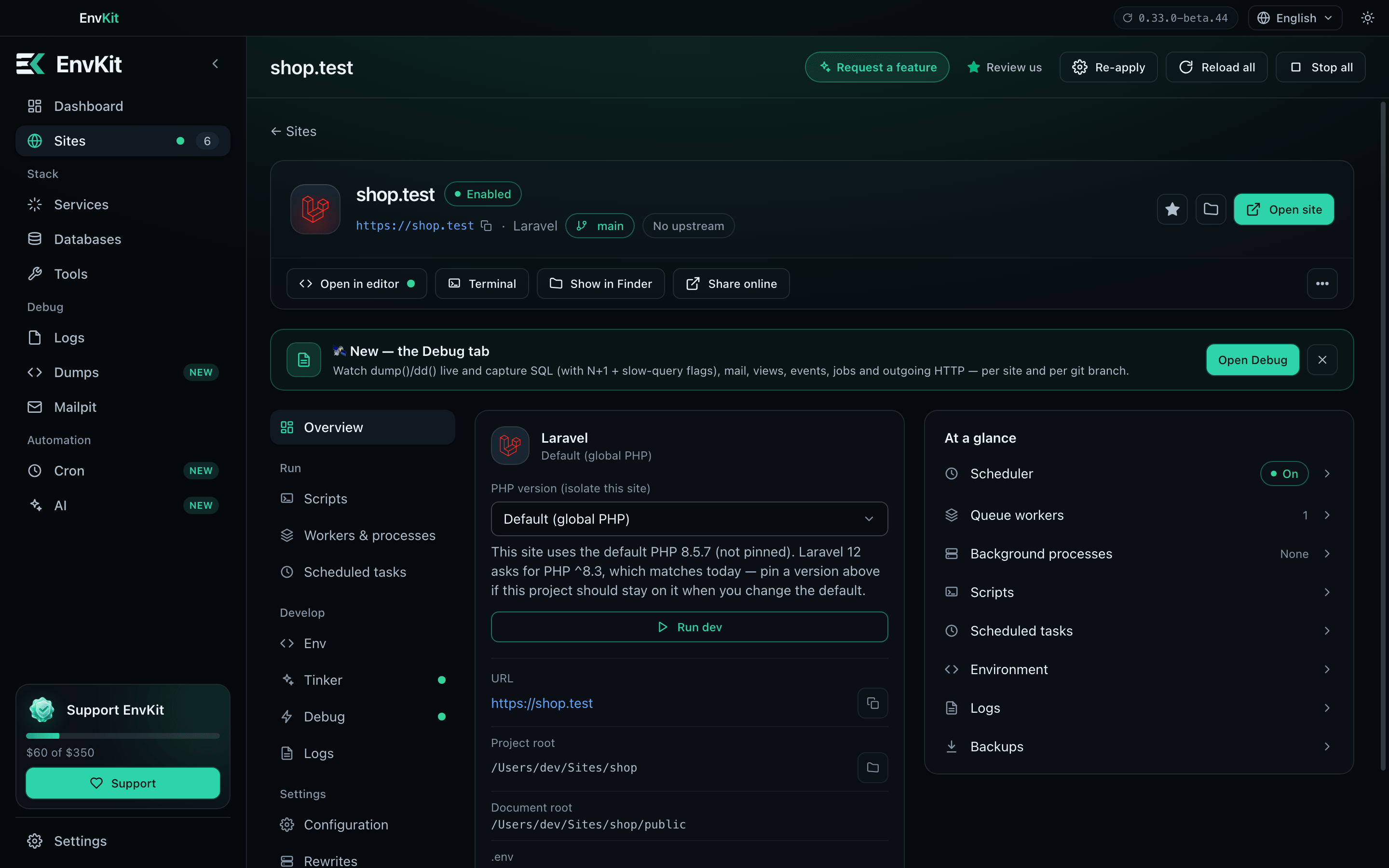Expand Environment row in At a glance
Image resolution: width=1389 pixels, height=868 pixels.
1138,669
